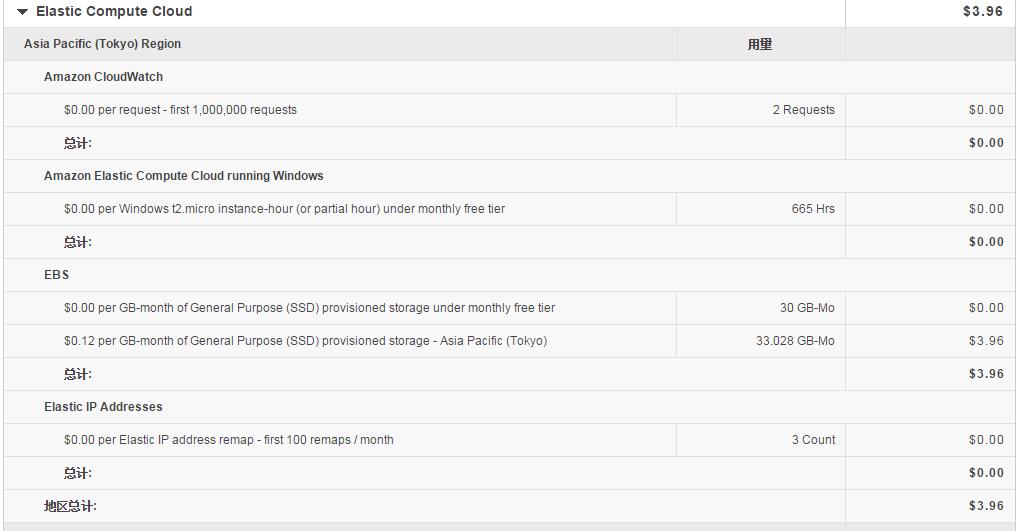The height and width of the screenshot is (531, 1019).
Task: Click the first 1,000,000 requests pricing line
Action: click(180, 110)
